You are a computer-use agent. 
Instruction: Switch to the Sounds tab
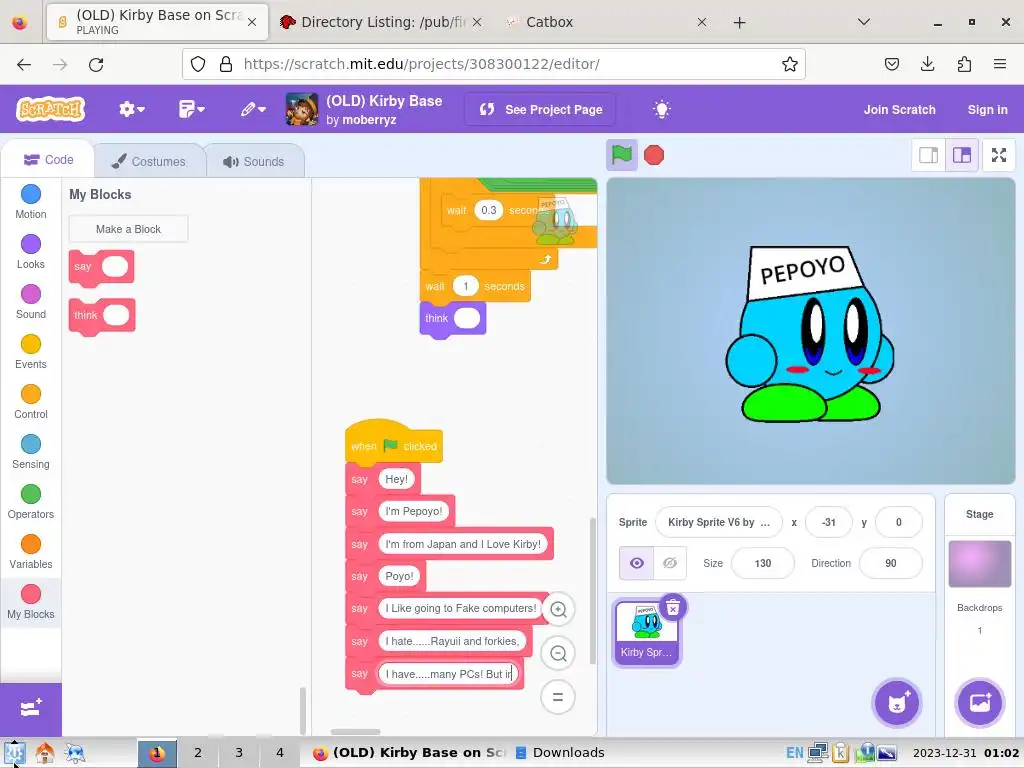[254, 161]
